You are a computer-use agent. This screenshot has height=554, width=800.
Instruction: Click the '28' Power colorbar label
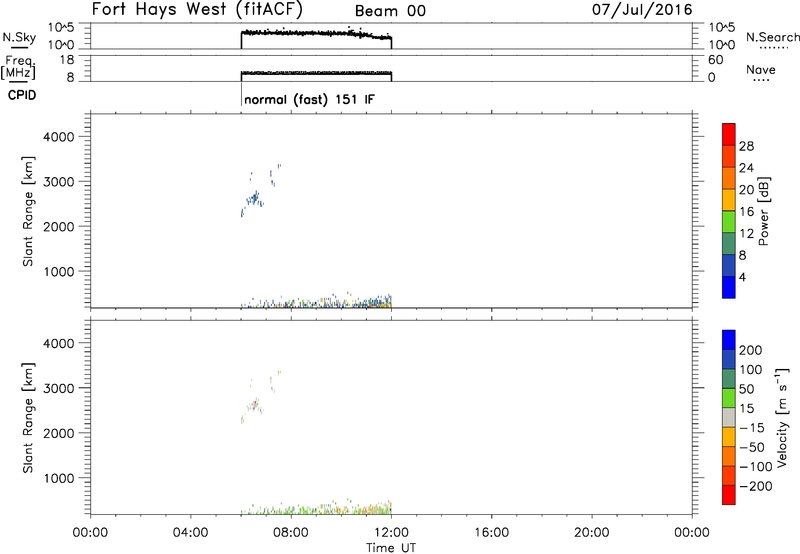click(x=746, y=146)
